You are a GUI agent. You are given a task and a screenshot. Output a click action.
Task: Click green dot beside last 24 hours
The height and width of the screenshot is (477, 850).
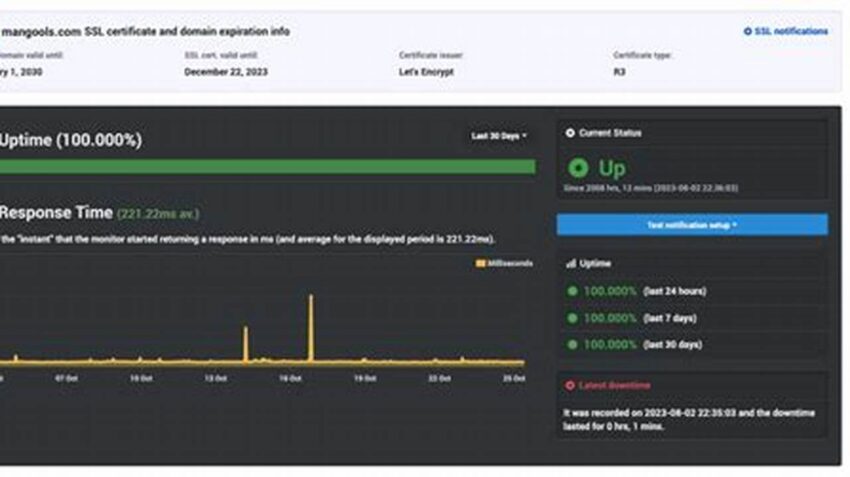point(572,291)
